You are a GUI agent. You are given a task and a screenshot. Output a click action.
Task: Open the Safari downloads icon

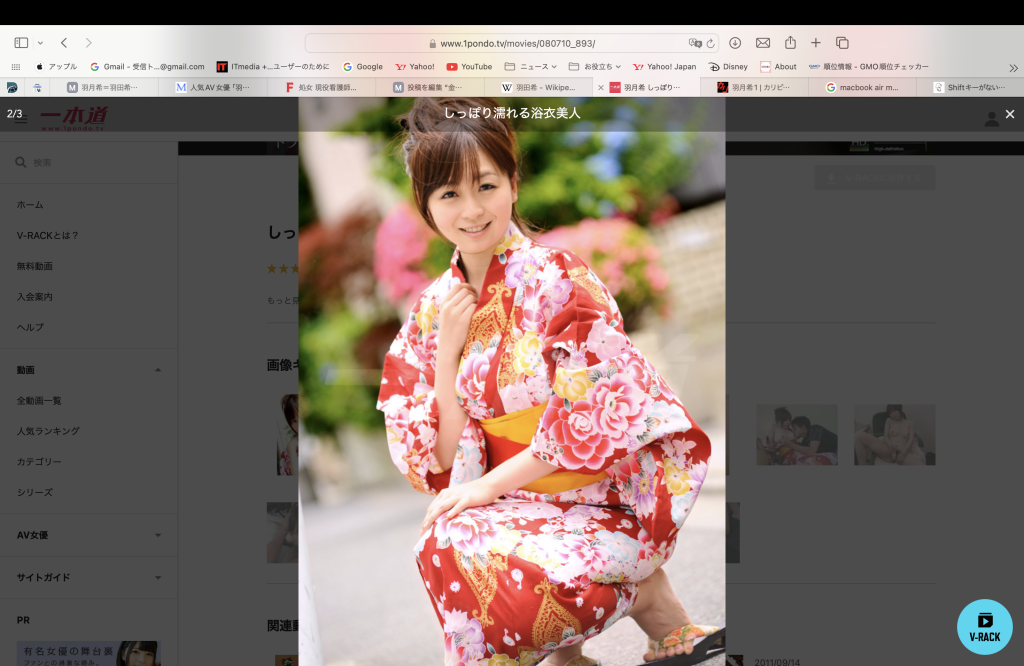735,43
